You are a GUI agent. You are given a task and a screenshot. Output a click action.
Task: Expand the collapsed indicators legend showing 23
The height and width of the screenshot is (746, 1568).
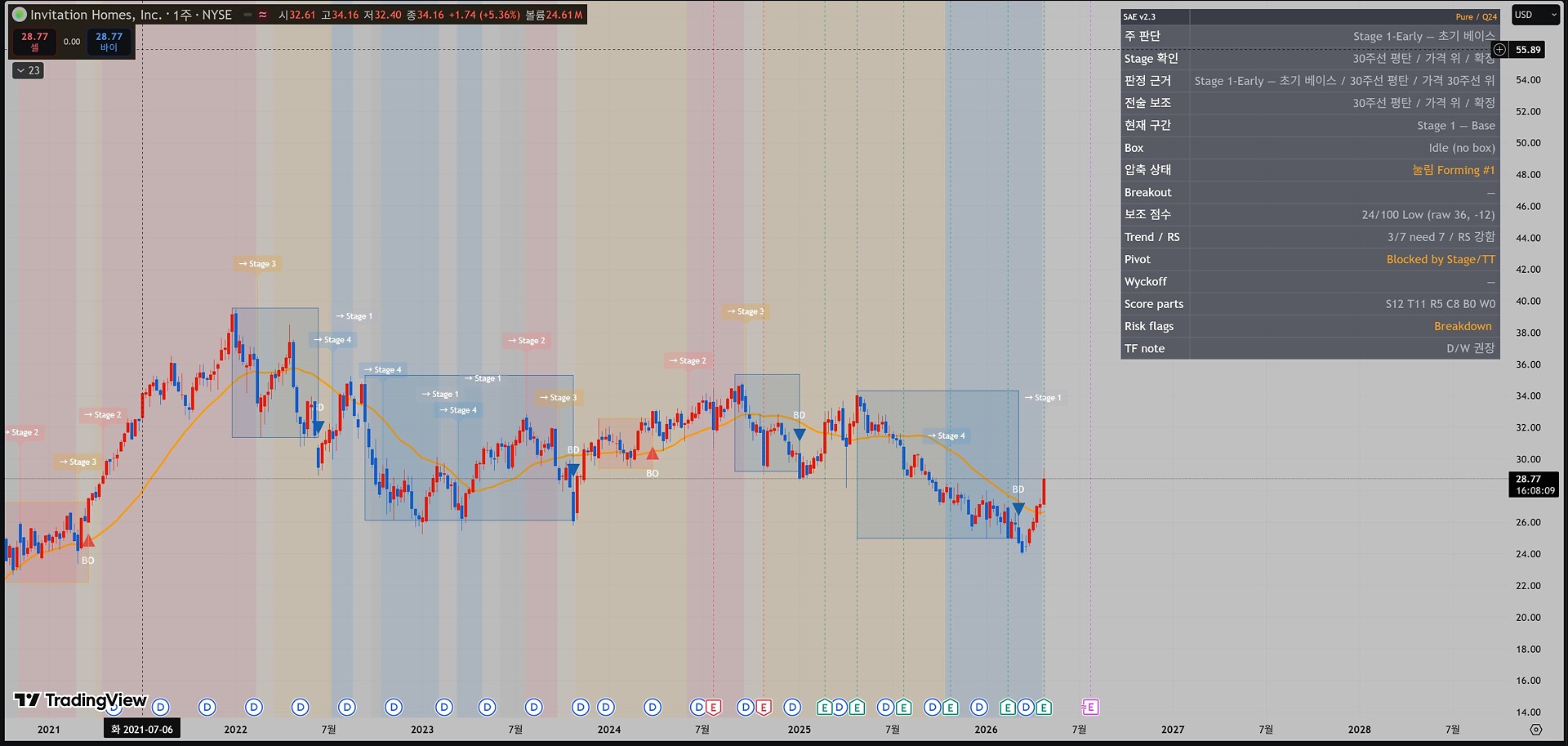click(x=28, y=70)
